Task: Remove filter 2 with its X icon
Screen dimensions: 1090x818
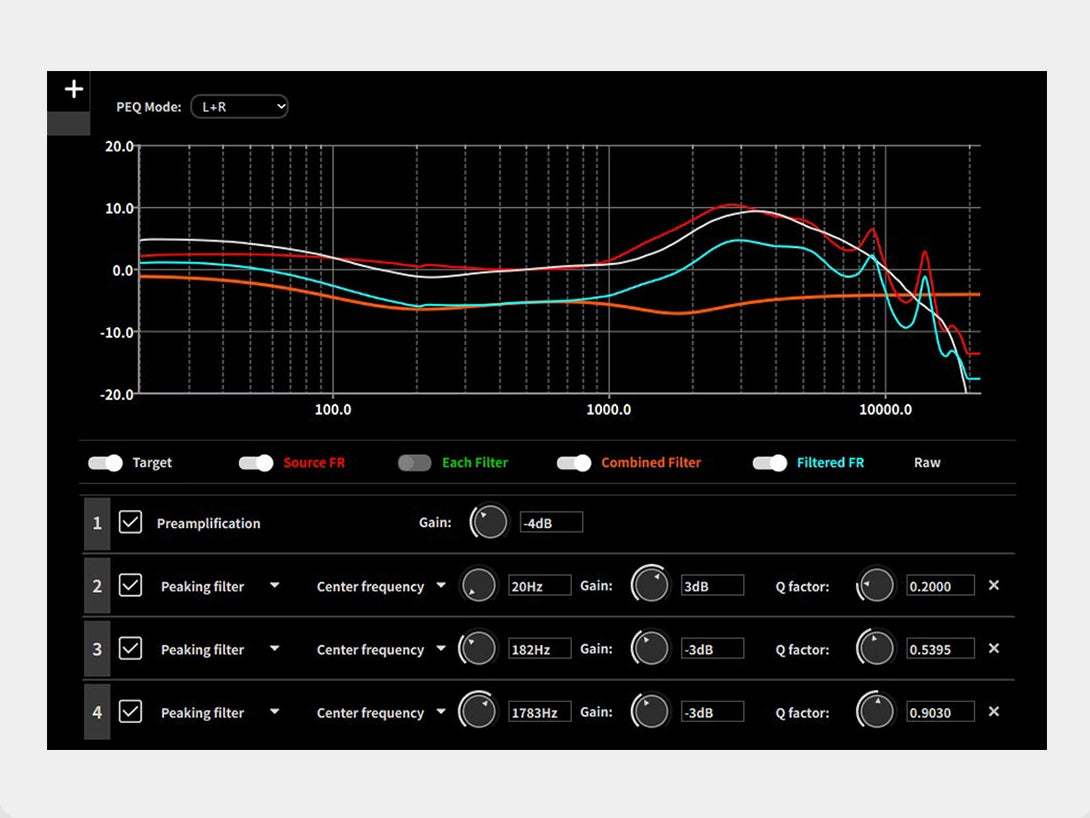Action: pos(993,585)
